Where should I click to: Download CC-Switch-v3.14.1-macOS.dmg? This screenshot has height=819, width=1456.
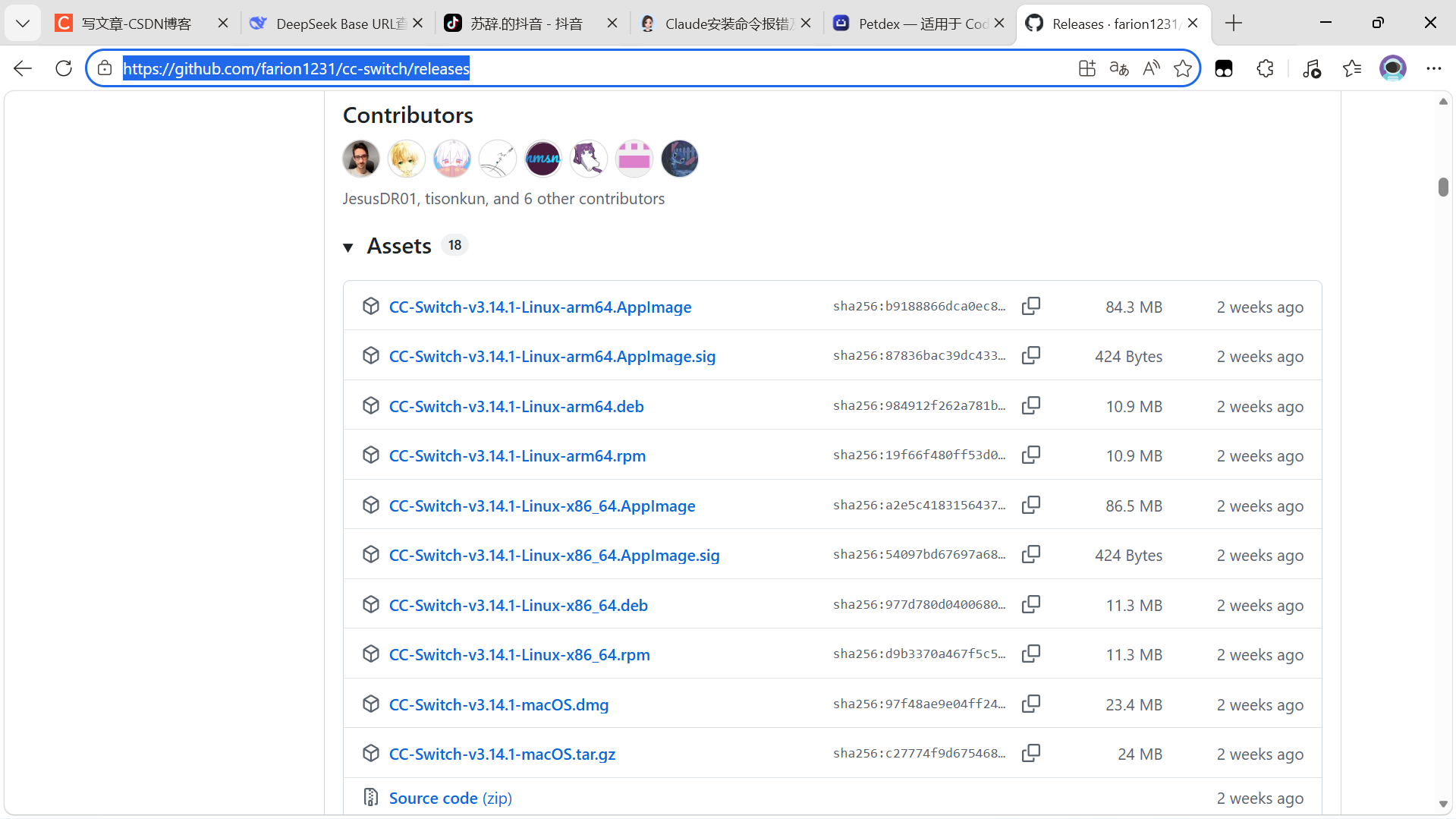pyautogui.click(x=499, y=704)
